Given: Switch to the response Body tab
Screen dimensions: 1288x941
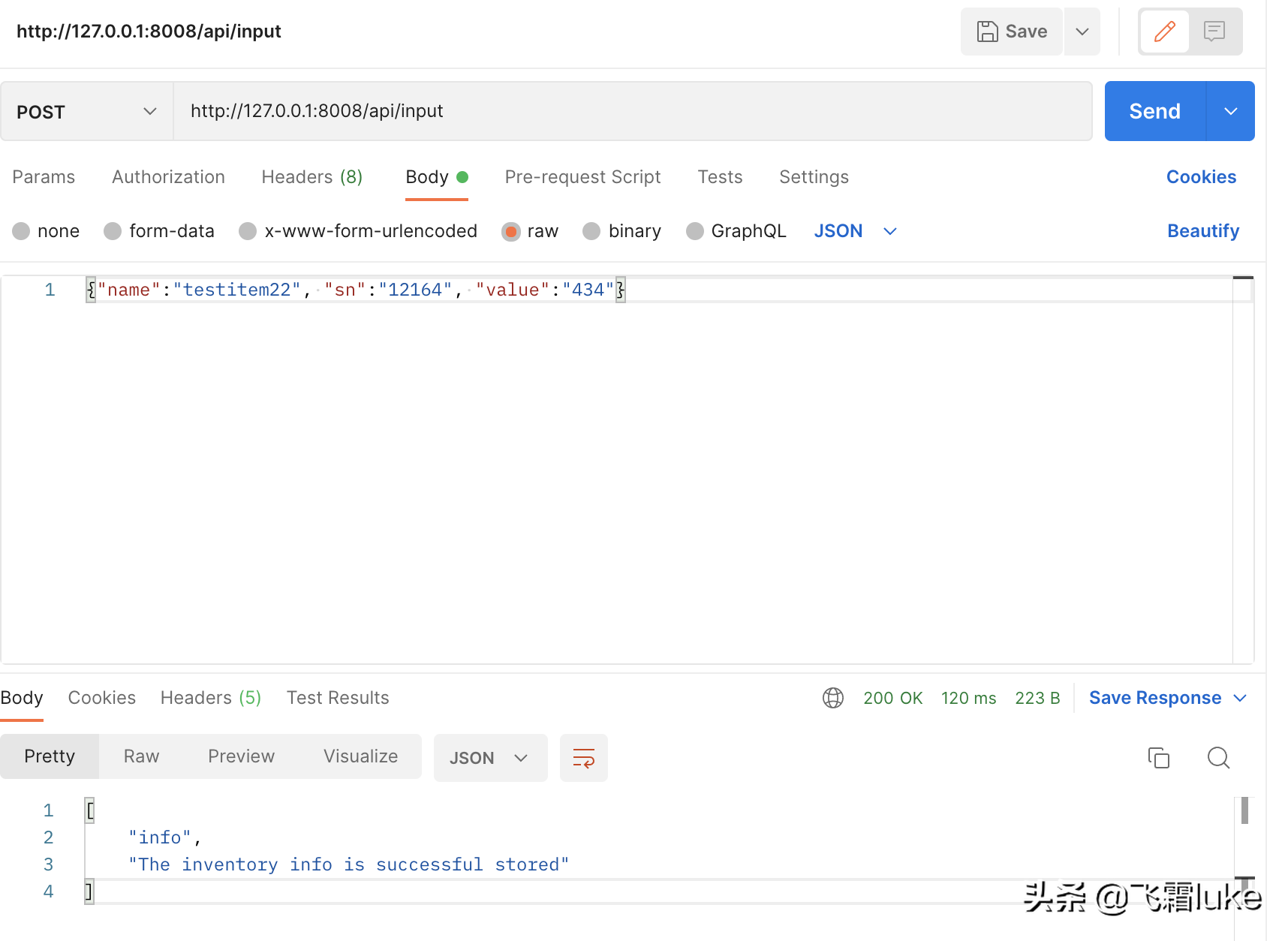Looking at the screenshot, I should (22, 698).
